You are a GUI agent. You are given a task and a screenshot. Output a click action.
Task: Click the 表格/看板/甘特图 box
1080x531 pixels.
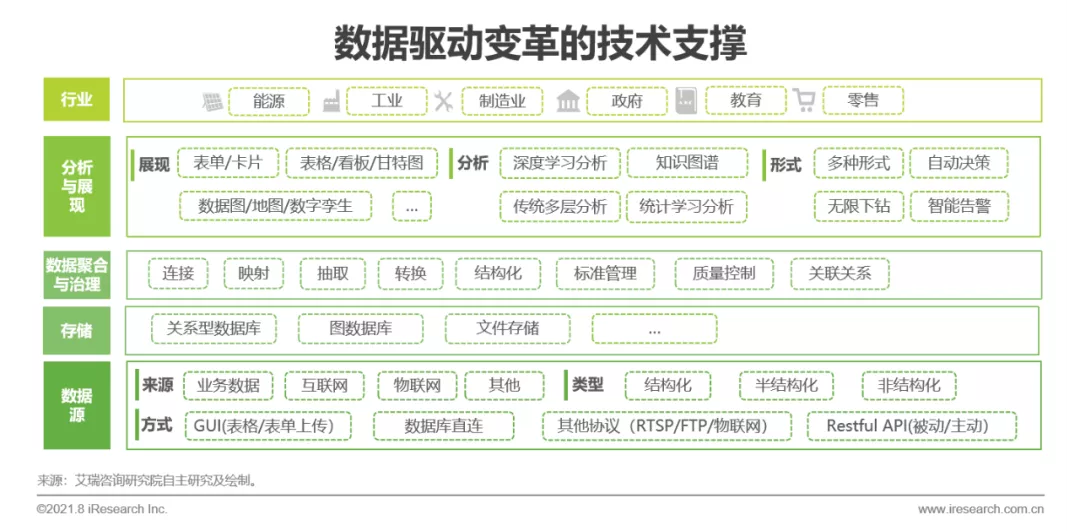[362, 163]
